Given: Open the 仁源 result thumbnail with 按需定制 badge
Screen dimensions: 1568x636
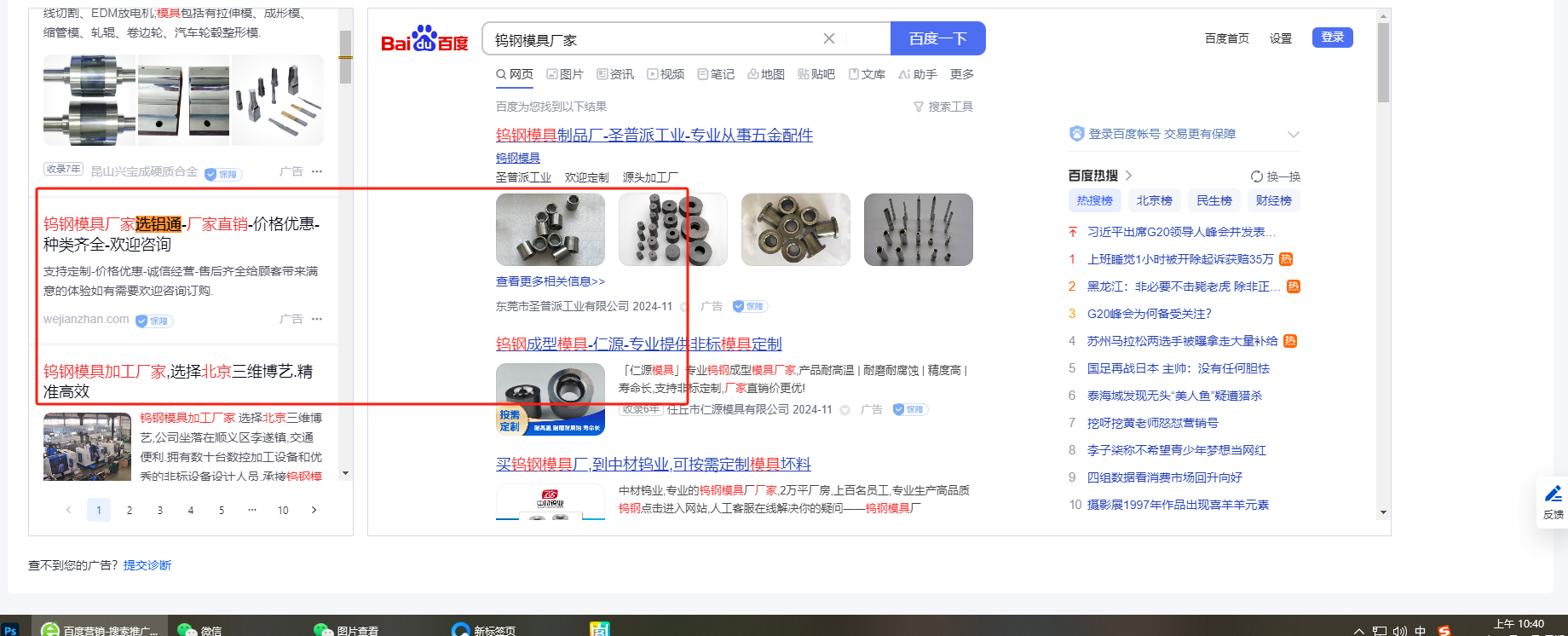Looking at the screenshot, I should tap(551, 399).
